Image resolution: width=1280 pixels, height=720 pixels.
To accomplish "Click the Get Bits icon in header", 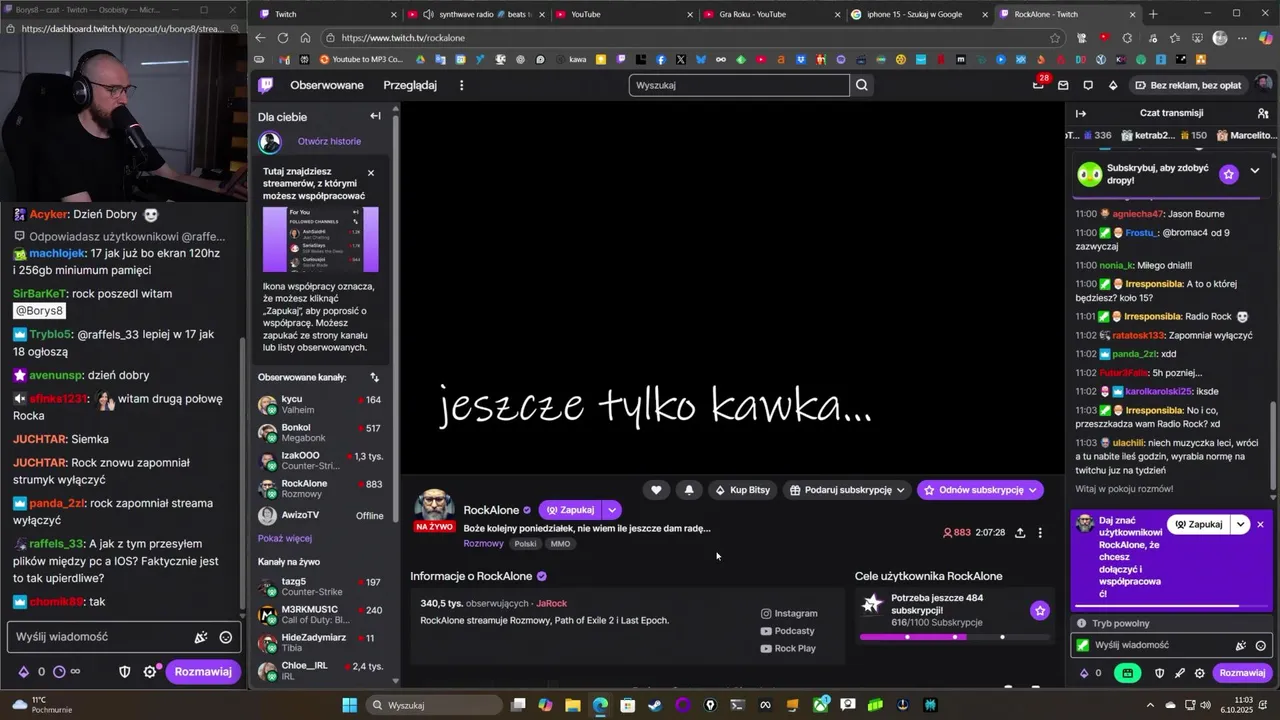I will click(1113, 85).
